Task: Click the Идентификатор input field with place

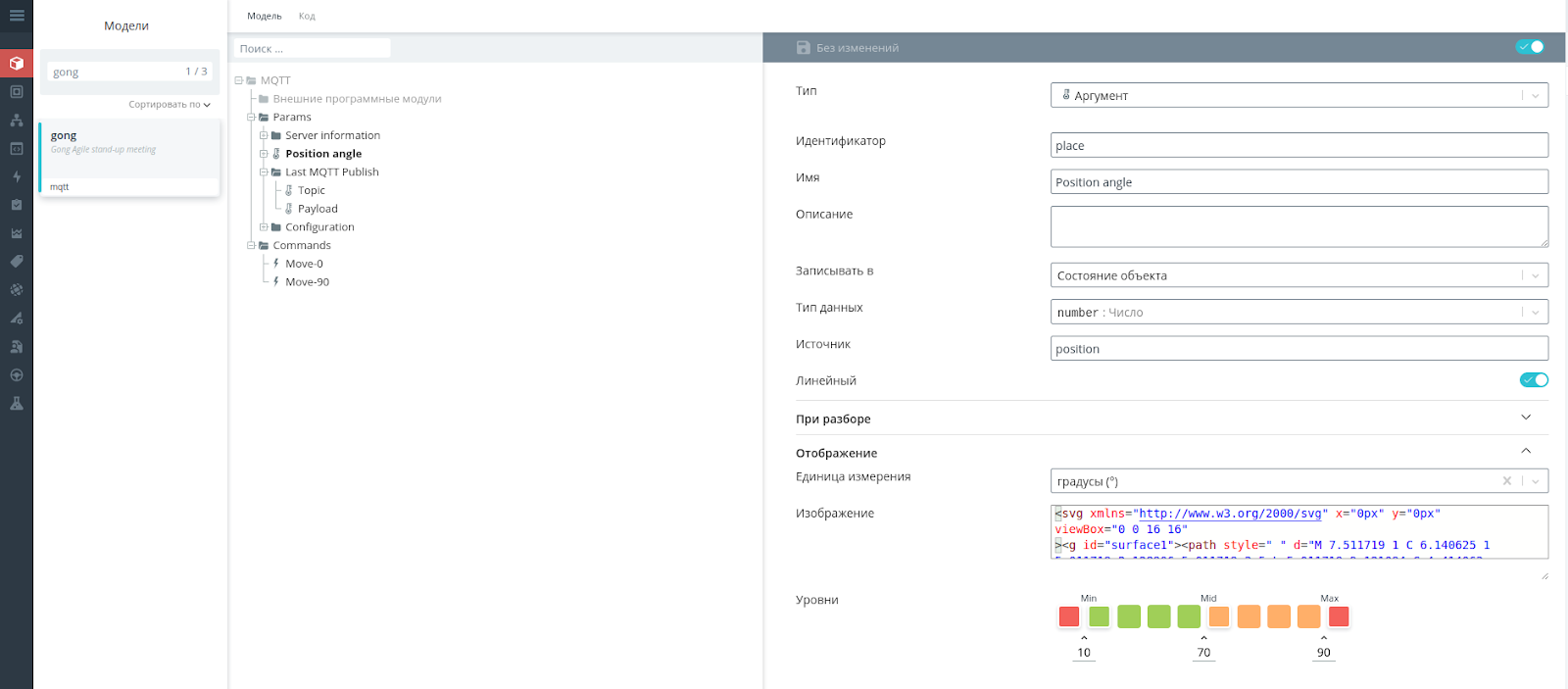Action: (x=1299, y=145)
